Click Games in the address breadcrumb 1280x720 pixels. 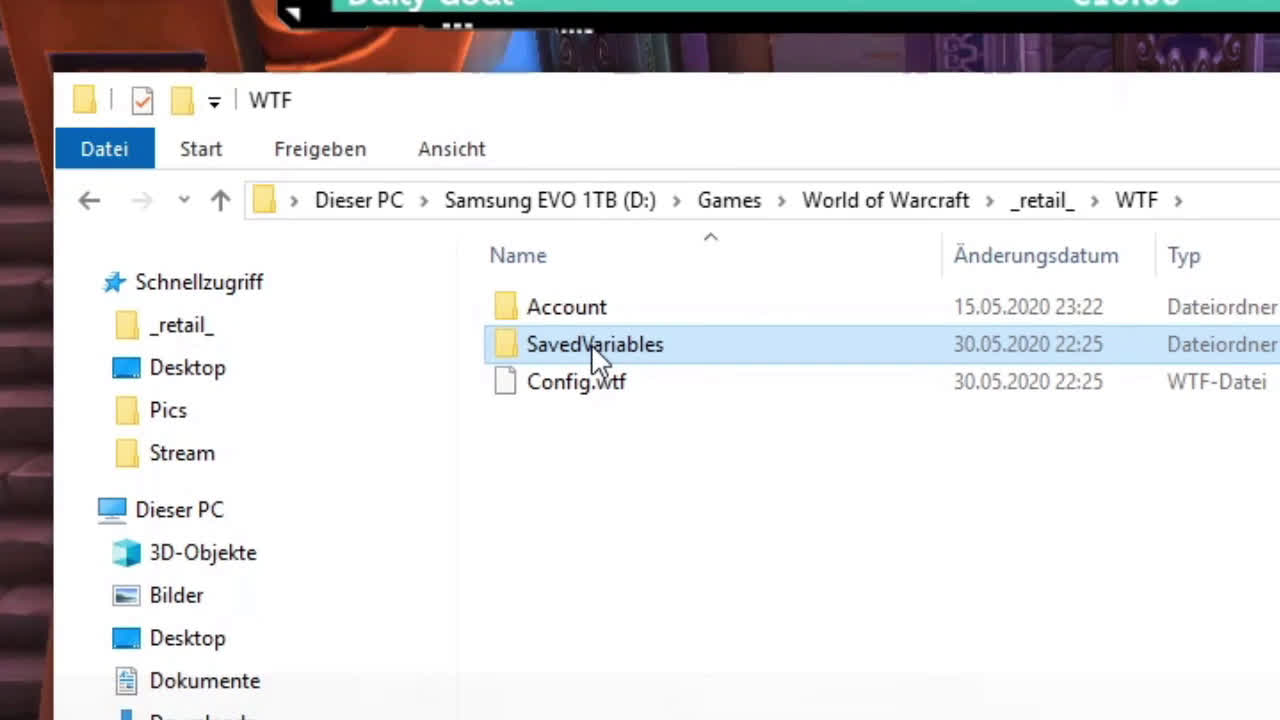pyautogui.click(x=729, y=201)
